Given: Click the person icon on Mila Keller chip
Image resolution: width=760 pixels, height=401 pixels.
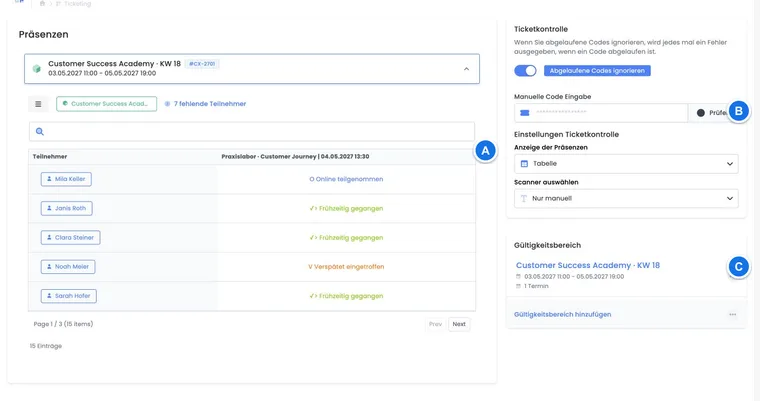Looking at the screenshot, I should click(49, 179).
